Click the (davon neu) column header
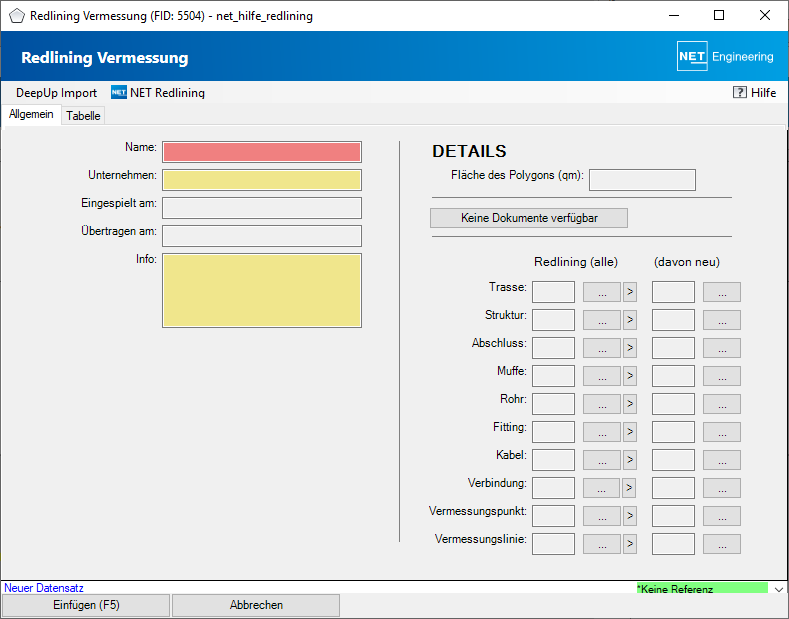789x619 pixels. point(687,262)
